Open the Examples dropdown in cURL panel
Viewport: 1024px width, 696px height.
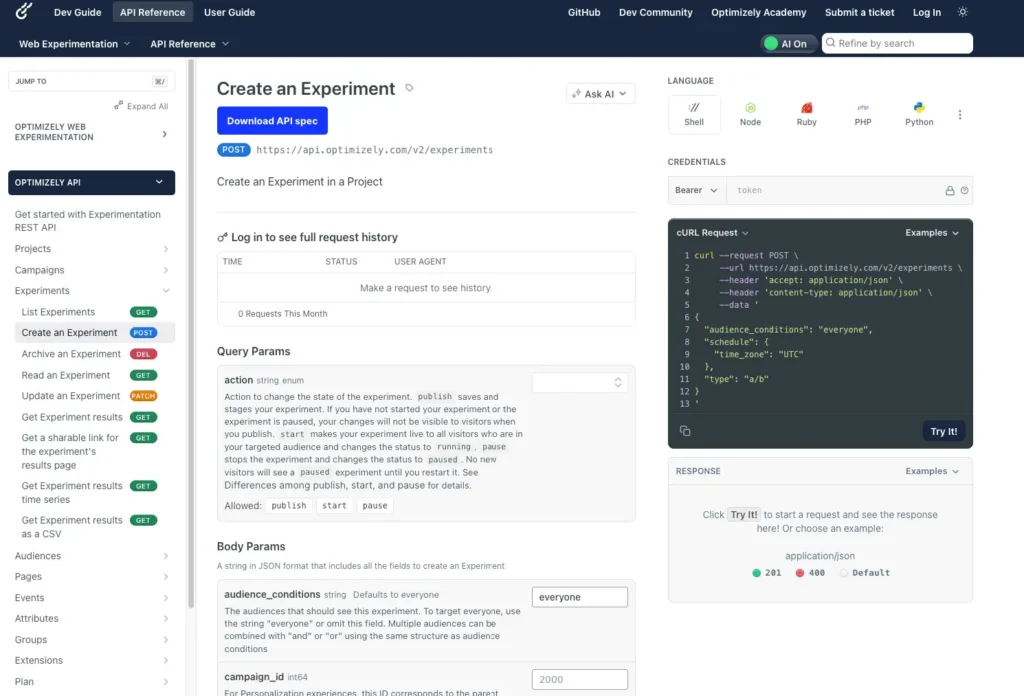tap(931, 232)
